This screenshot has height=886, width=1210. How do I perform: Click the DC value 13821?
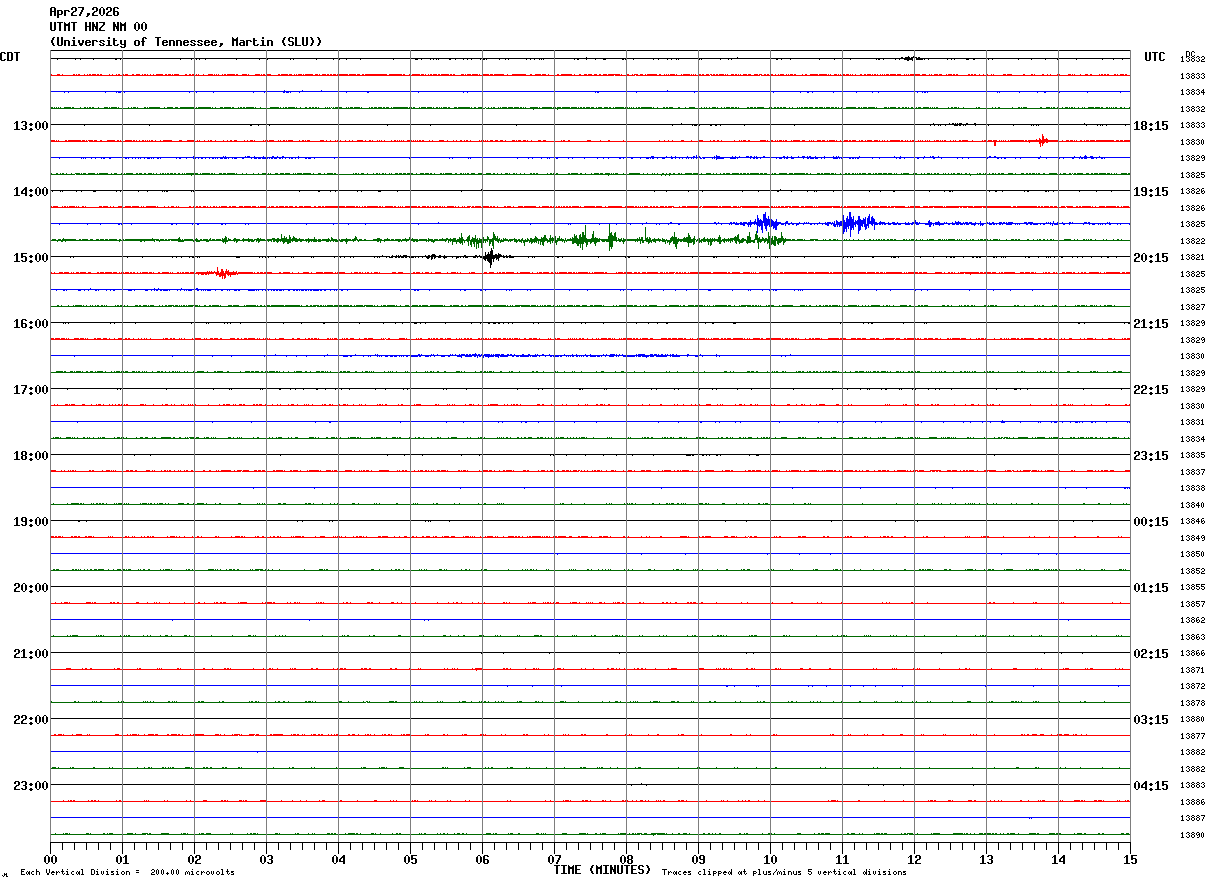(x=1192, y=258)
